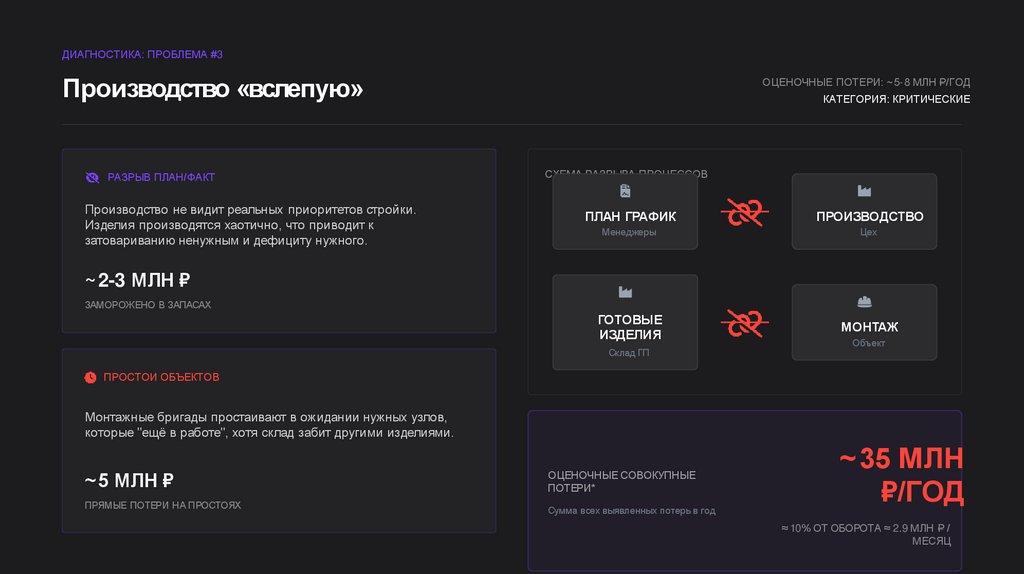Click the Оценочные совокупные потери heading
Image resolution: width=1024 pixels, height=574 pixels.
click(622, 481)
